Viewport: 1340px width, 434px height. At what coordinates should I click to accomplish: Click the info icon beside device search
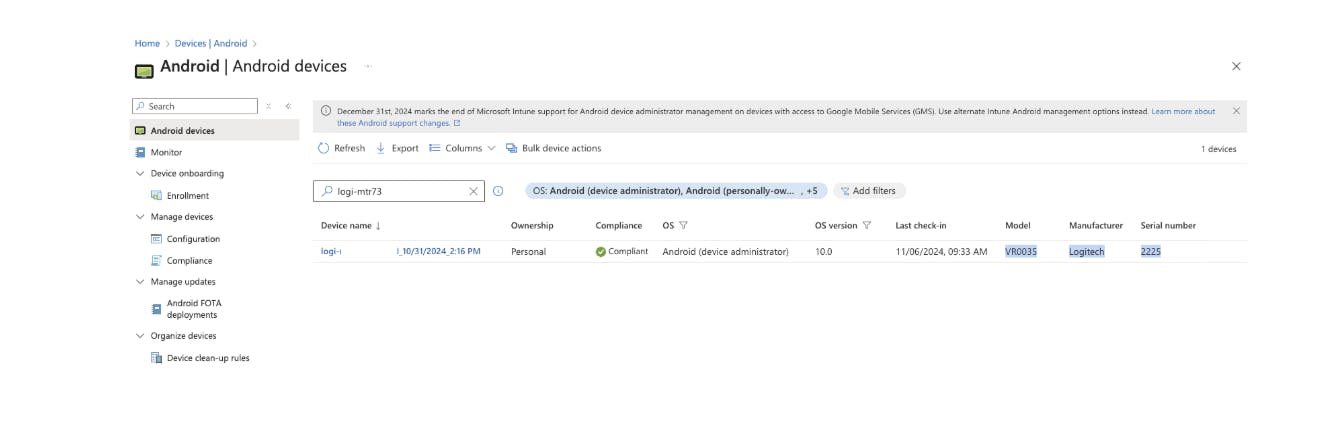pyautogui.click(x=498, y=191)
